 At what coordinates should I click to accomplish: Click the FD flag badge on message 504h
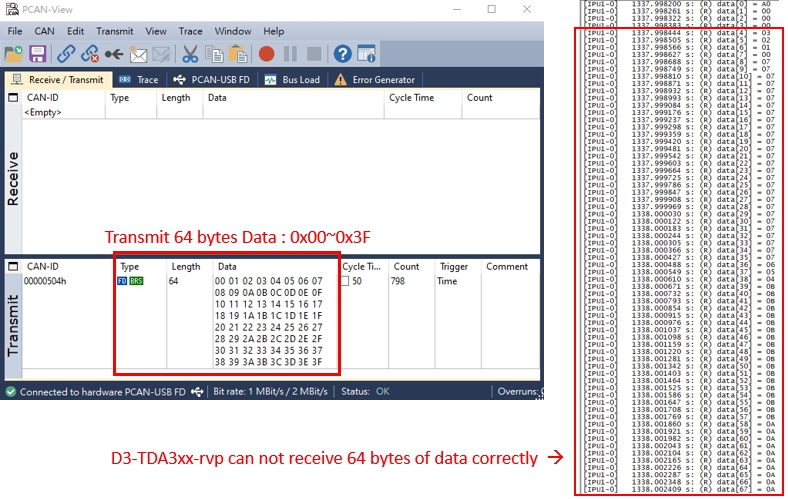click(122, 281)
